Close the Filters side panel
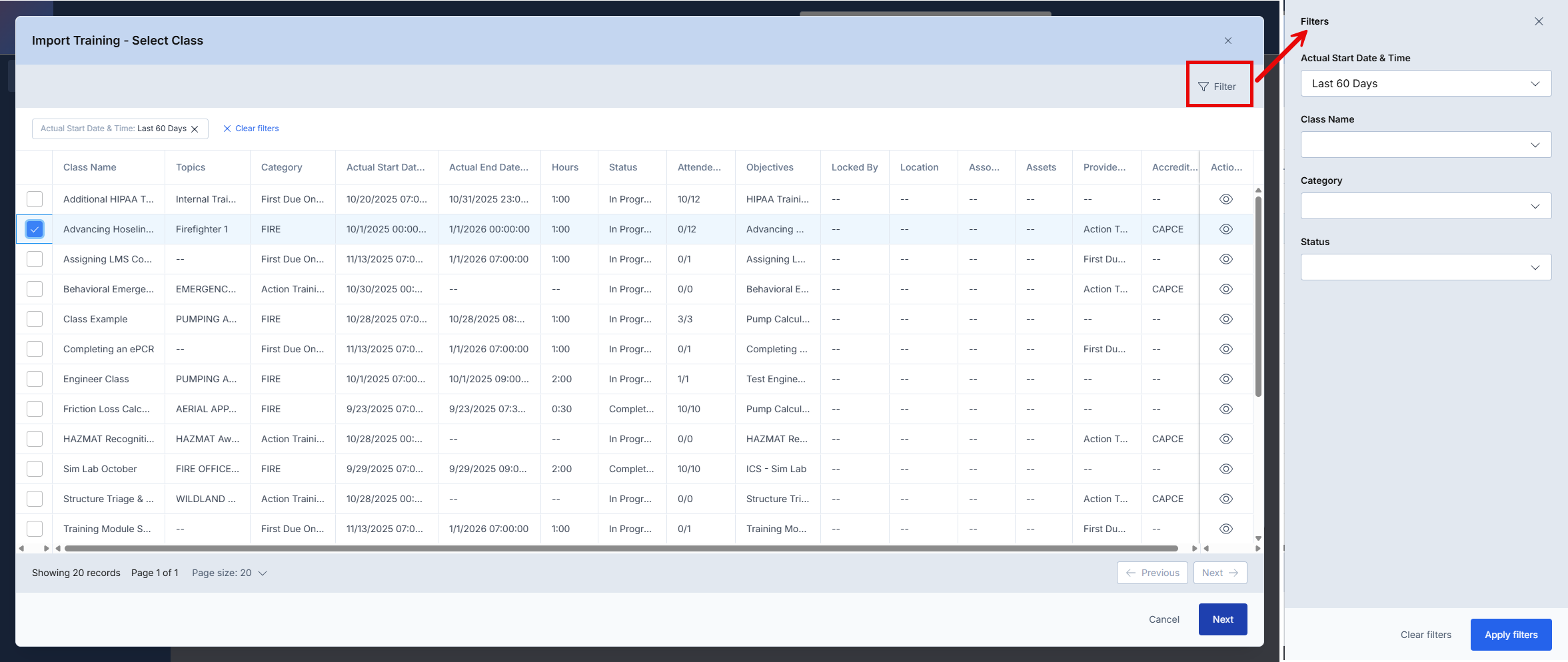Viewport: 1568px width, 662px height. coord(1538,21)
